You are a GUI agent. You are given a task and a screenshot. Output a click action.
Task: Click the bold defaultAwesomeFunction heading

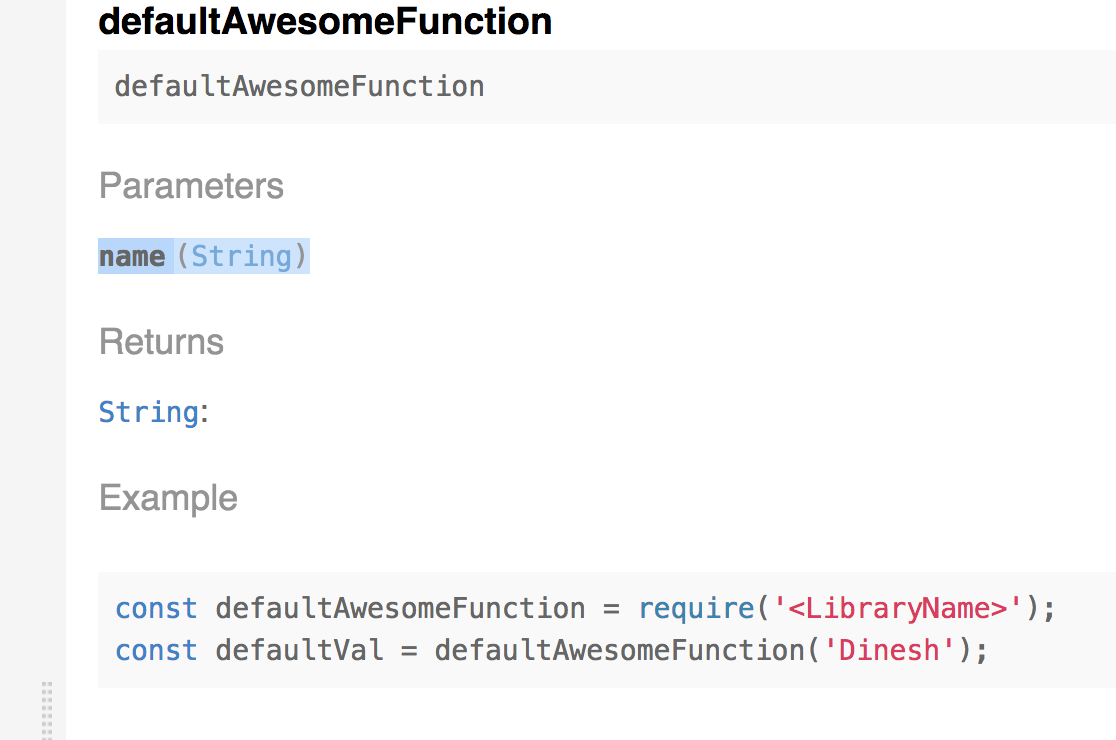pos(325,21)
